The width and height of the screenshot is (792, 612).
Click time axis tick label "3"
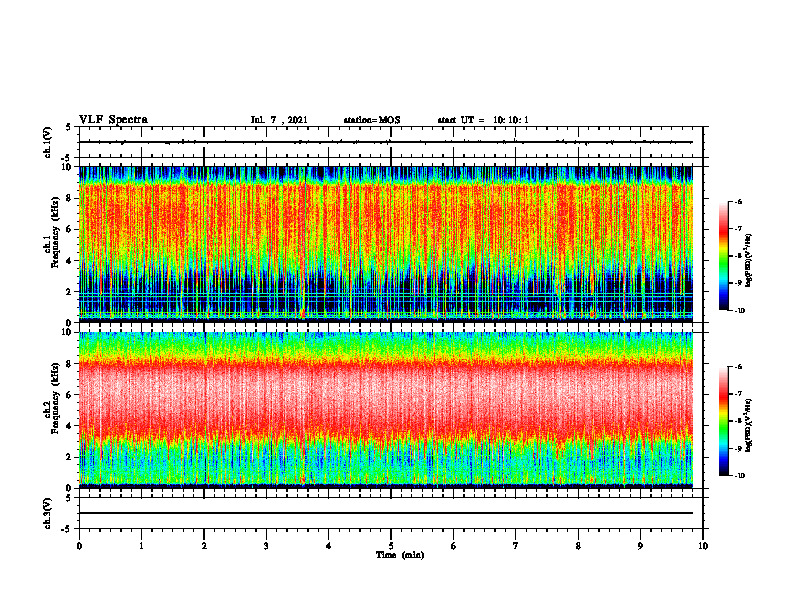point(266,546)
